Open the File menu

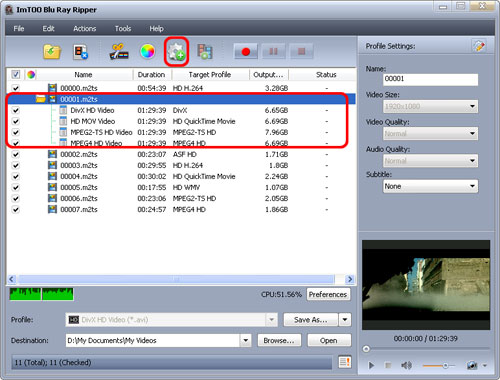click(19, 29)
